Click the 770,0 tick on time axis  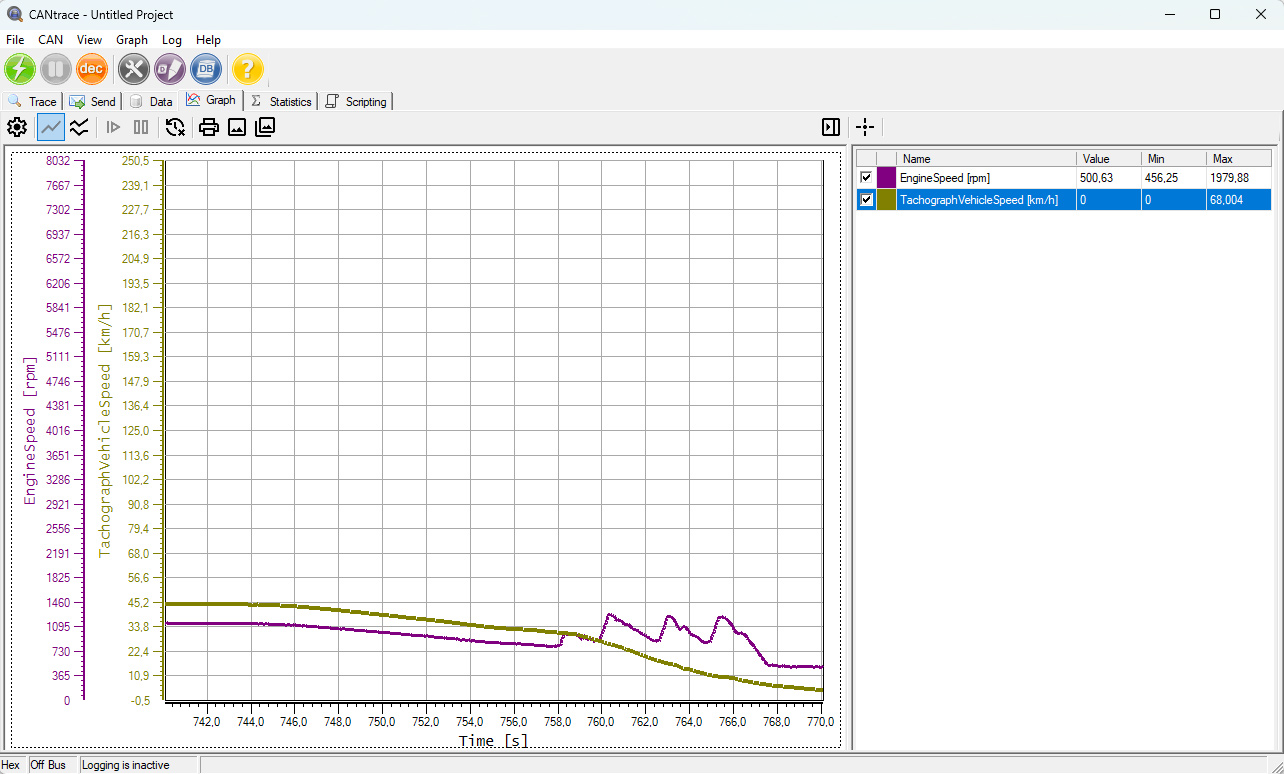point(820,722)
